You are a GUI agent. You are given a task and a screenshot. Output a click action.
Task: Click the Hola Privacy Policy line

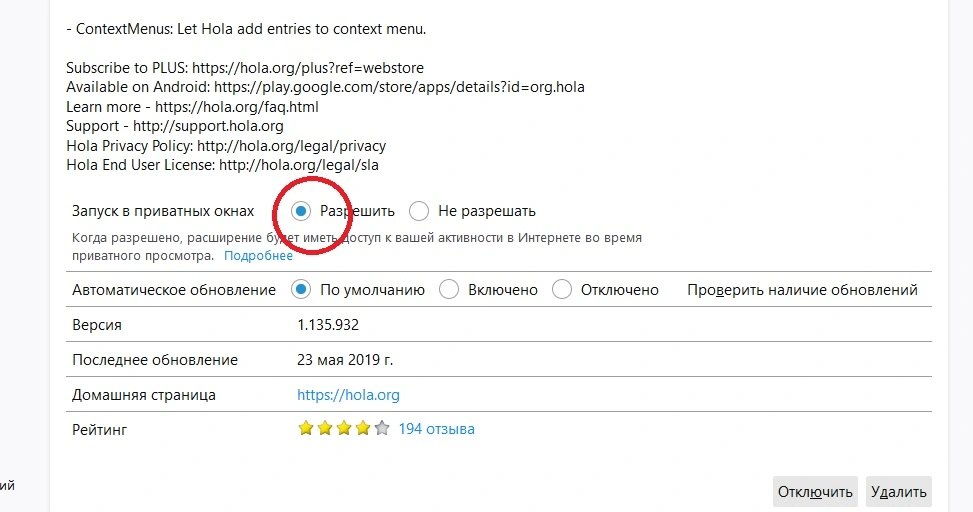point(226,146)
